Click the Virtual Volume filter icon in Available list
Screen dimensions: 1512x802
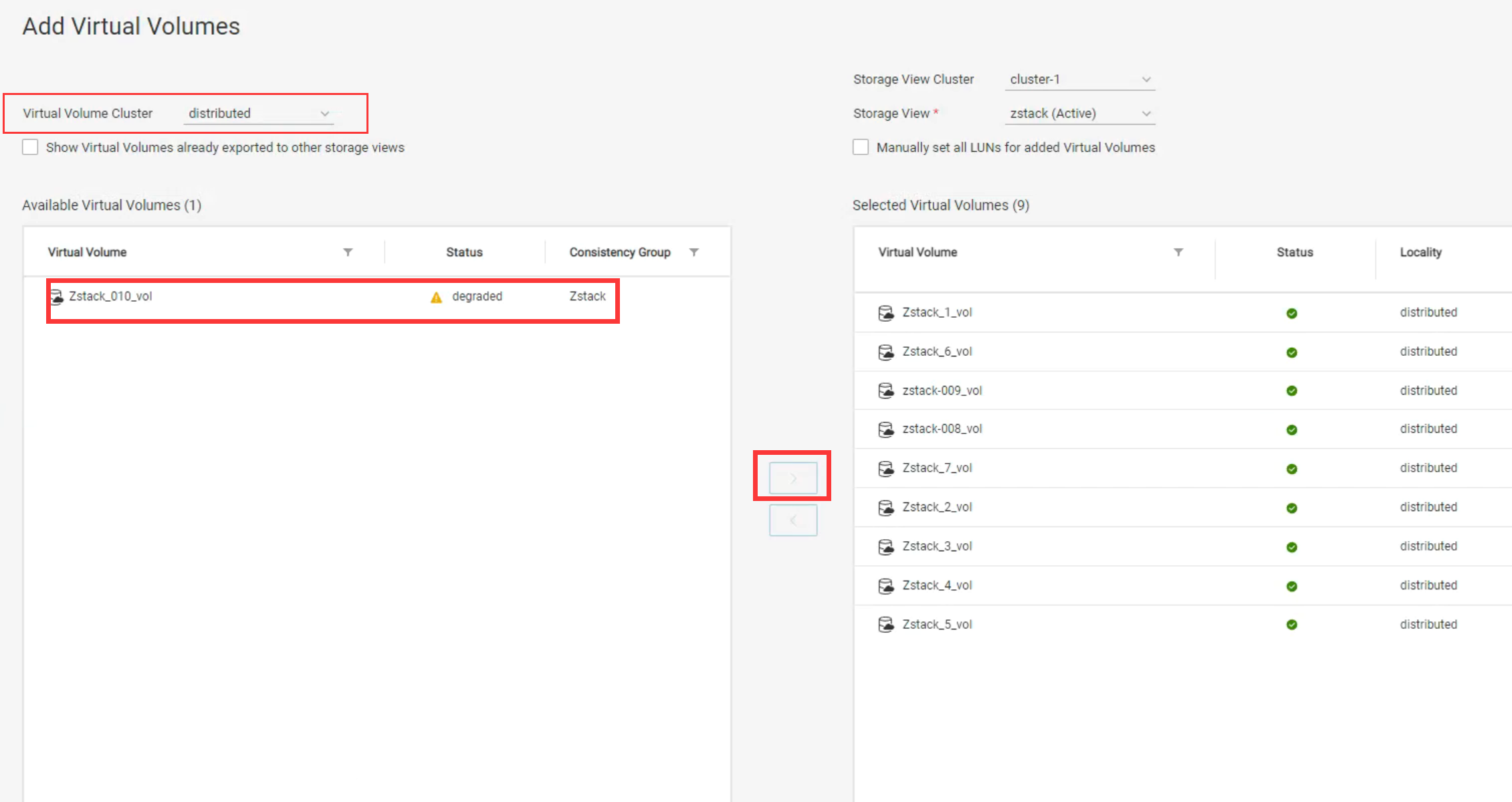(348, 252)
